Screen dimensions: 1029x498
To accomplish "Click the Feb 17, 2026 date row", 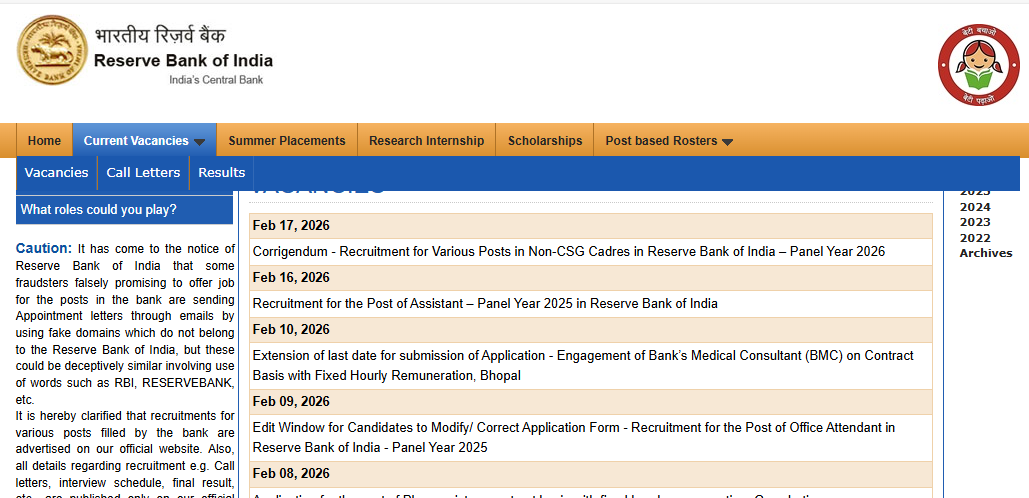I will click(591, 226).
